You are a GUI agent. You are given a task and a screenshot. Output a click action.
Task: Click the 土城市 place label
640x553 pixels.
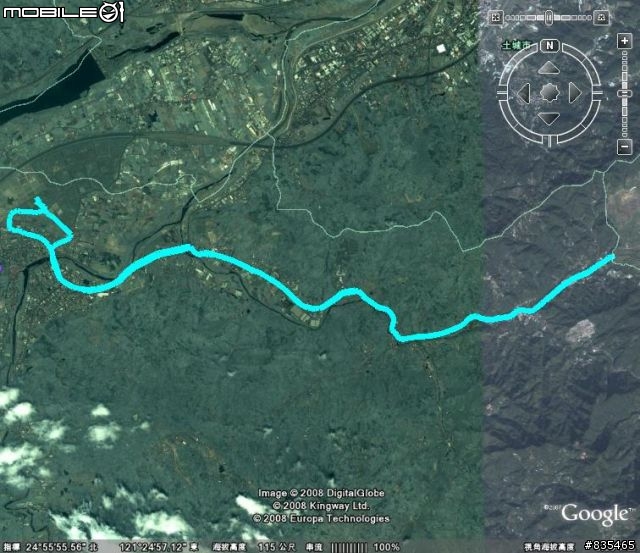(x=515, y=45)
